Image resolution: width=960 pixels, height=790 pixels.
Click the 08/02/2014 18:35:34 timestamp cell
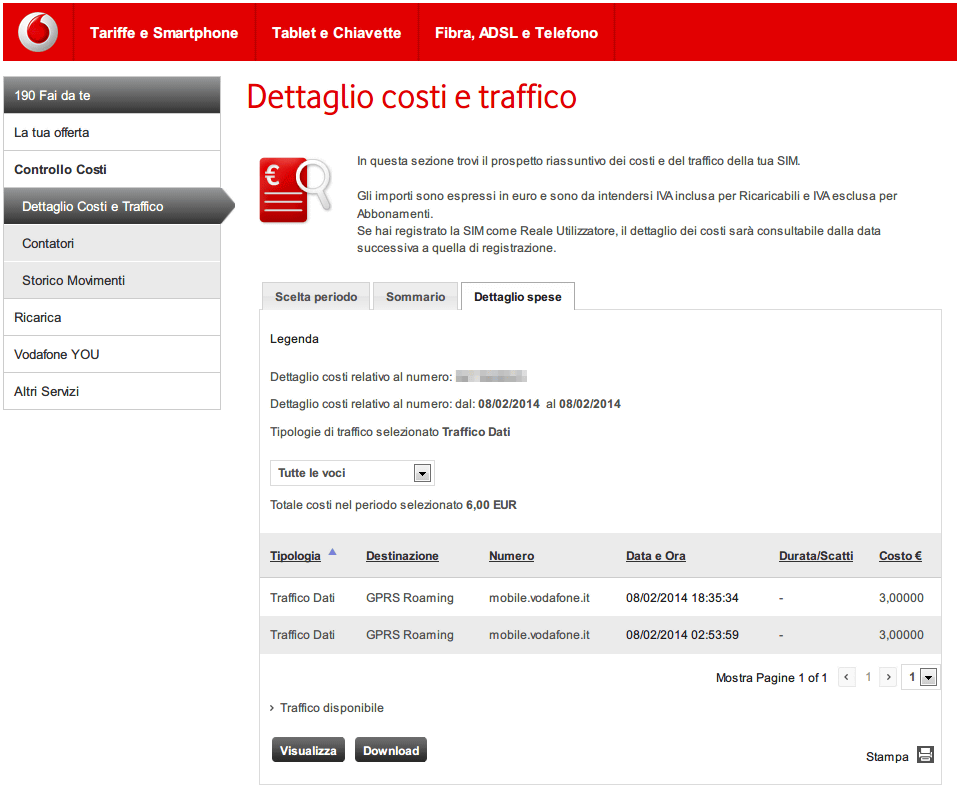tap(682, 598)
